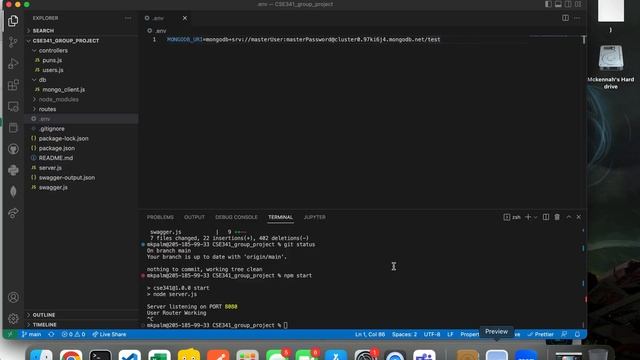
Task: Open the Manage gear menu
Action: [x=13, y=318]
